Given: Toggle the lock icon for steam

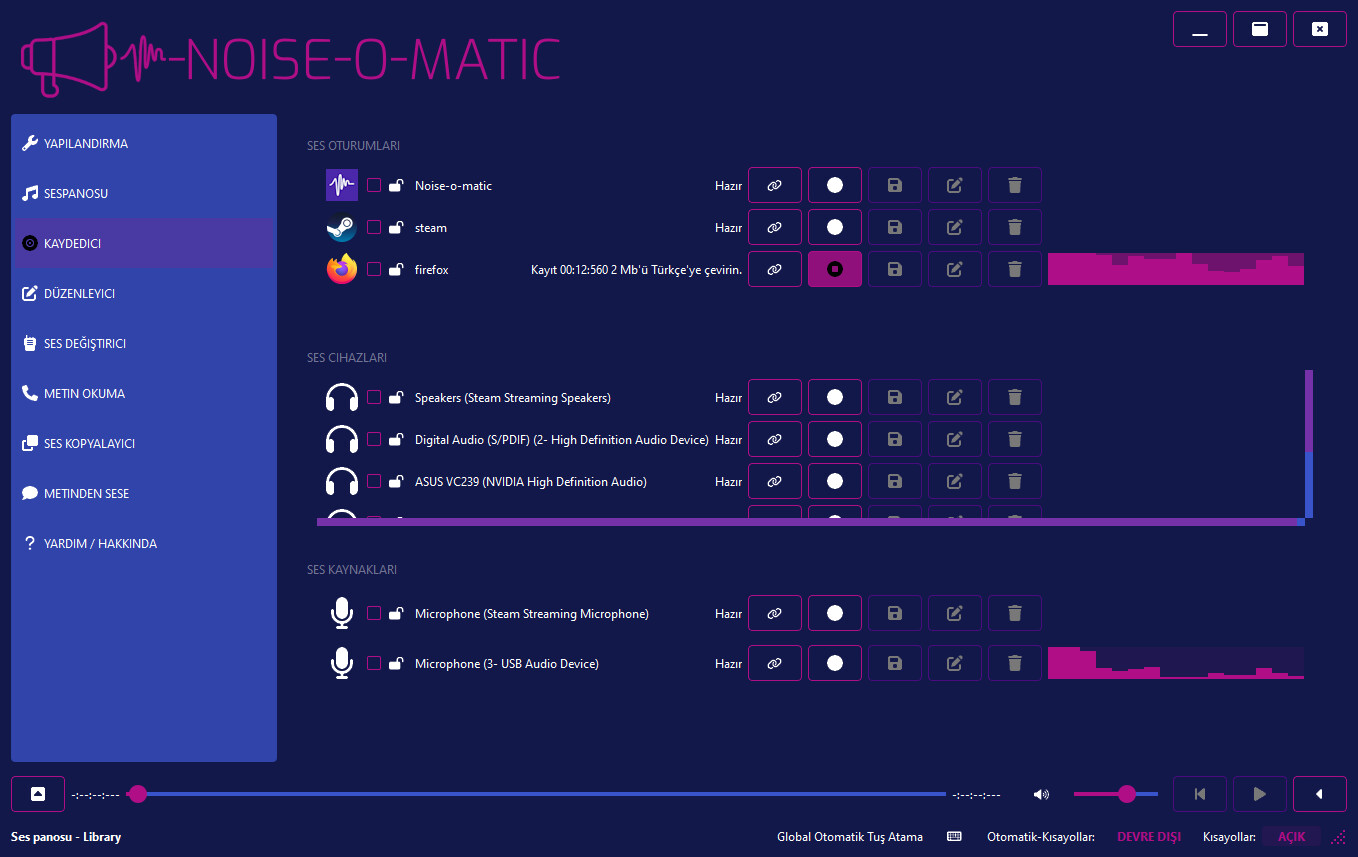Looking at the screenshot, I should click(396, 227).
